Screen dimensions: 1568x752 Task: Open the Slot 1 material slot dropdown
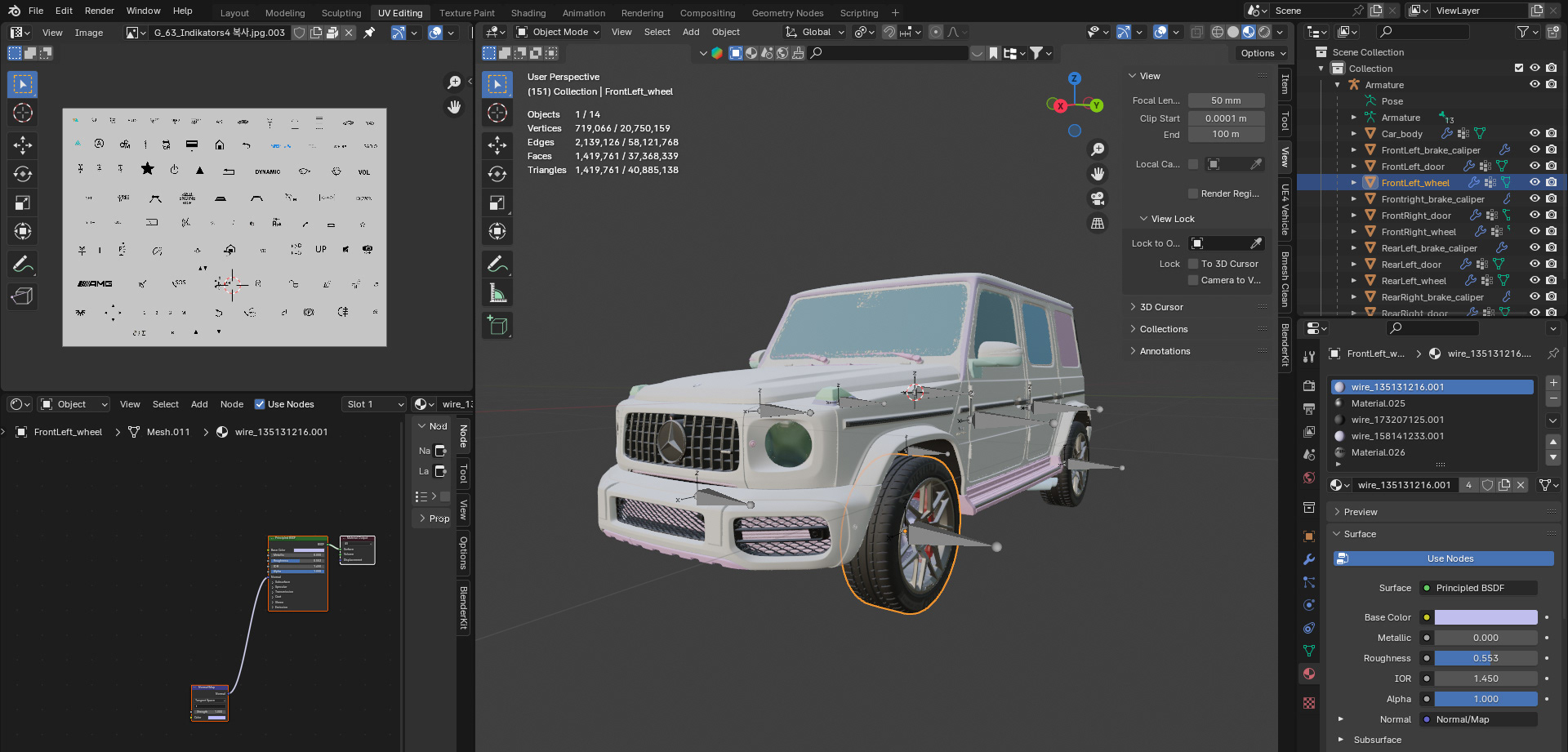pyautogui.click(x=374, y=404)
